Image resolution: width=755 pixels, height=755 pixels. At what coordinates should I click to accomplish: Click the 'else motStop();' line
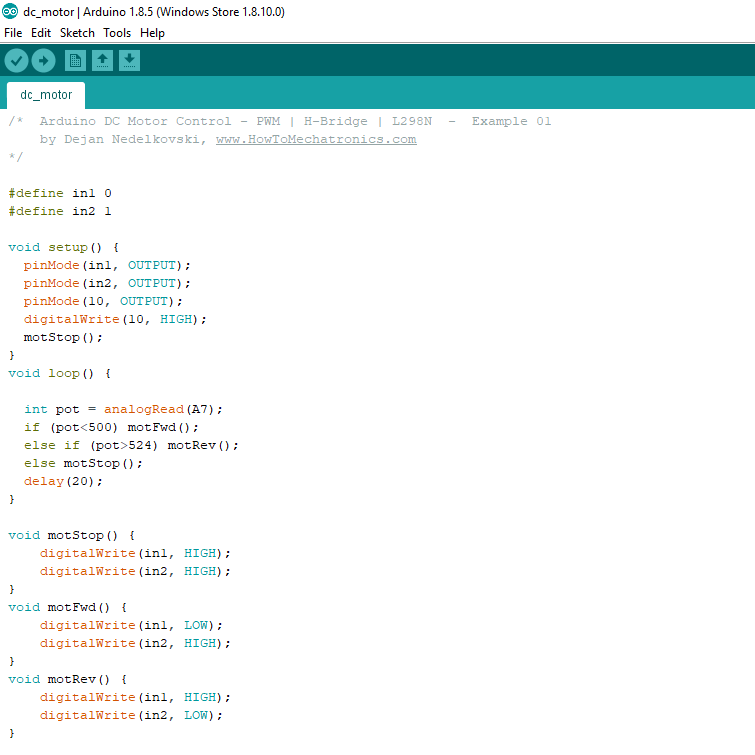[x=83, y=463]
